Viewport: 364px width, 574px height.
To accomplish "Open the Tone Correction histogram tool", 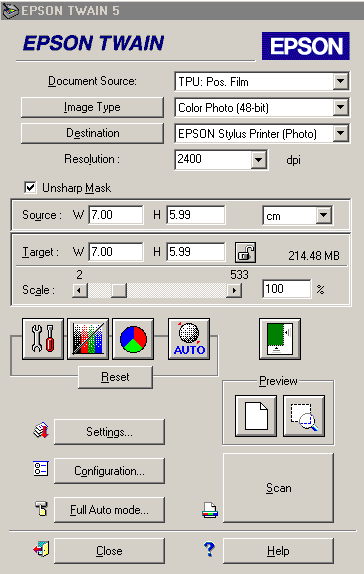I will [x=88, y=339].
